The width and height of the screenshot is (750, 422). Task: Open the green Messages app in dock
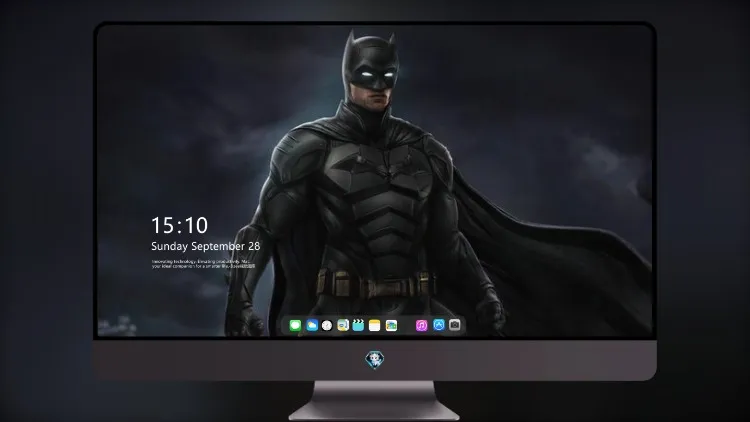[295, 325]
